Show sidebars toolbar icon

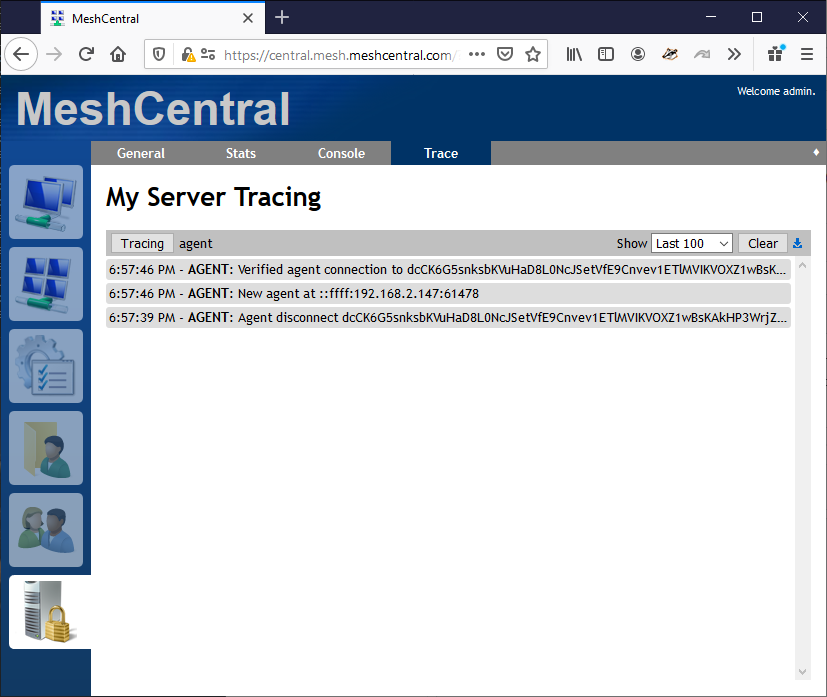(x=605, y=54)
